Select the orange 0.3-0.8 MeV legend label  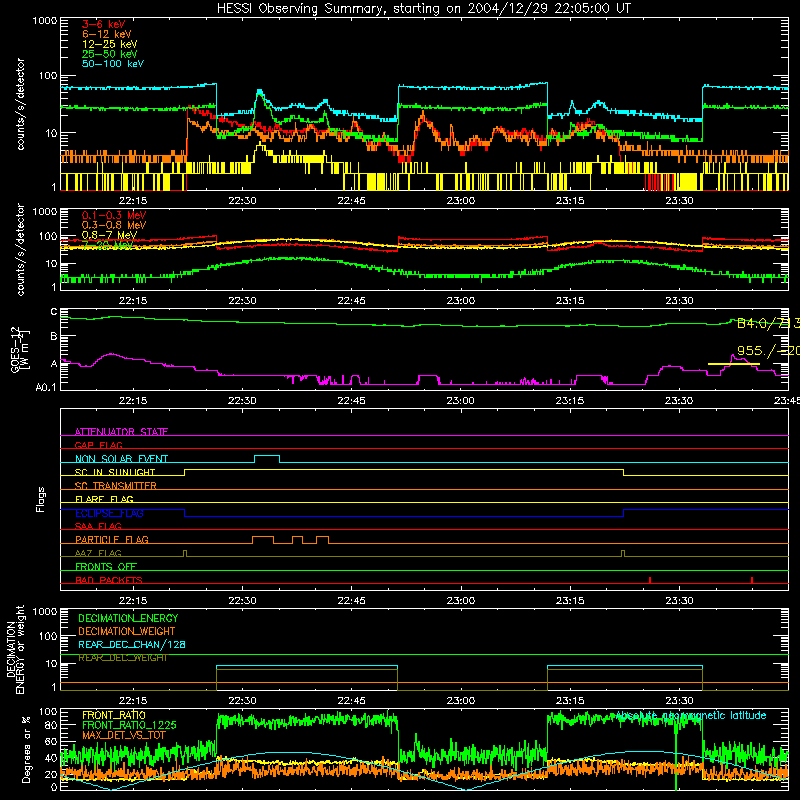click(114, 225)
